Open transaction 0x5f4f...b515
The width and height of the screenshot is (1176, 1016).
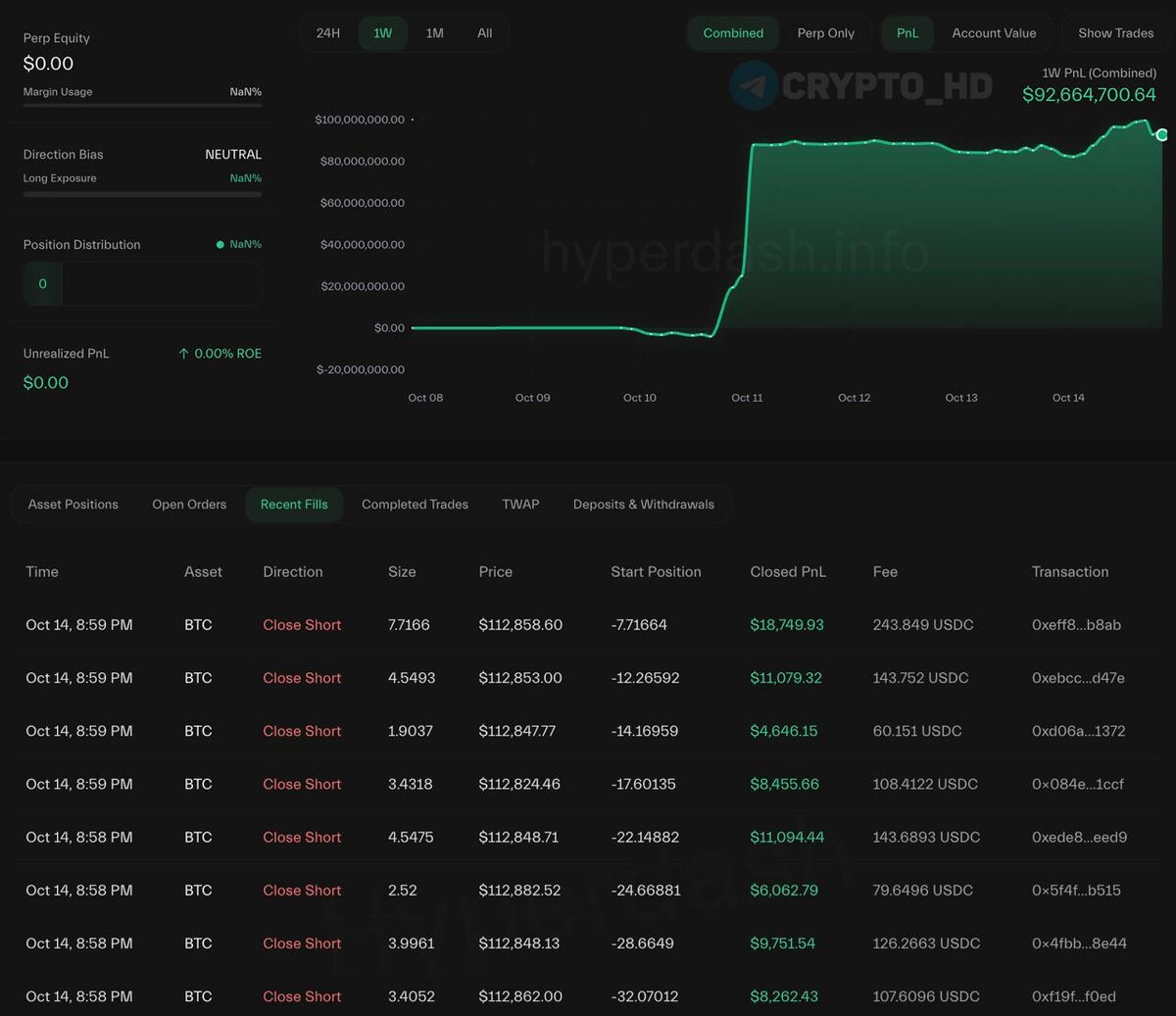[x=1076, y=890]
